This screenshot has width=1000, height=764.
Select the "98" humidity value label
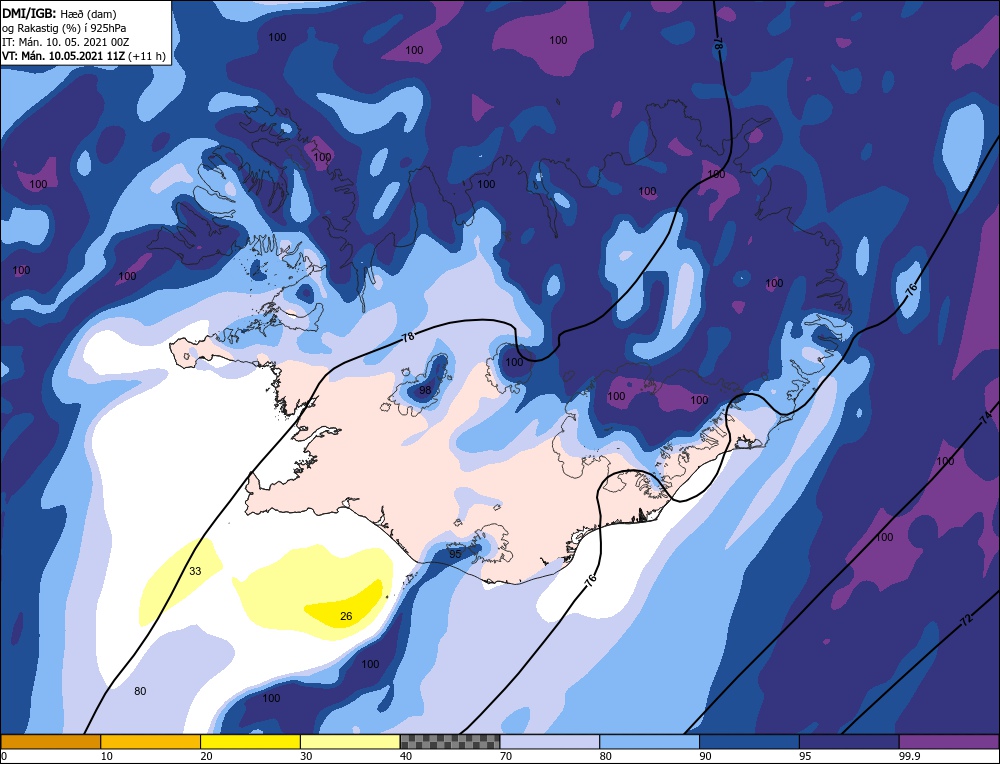(x=425, y=390)
